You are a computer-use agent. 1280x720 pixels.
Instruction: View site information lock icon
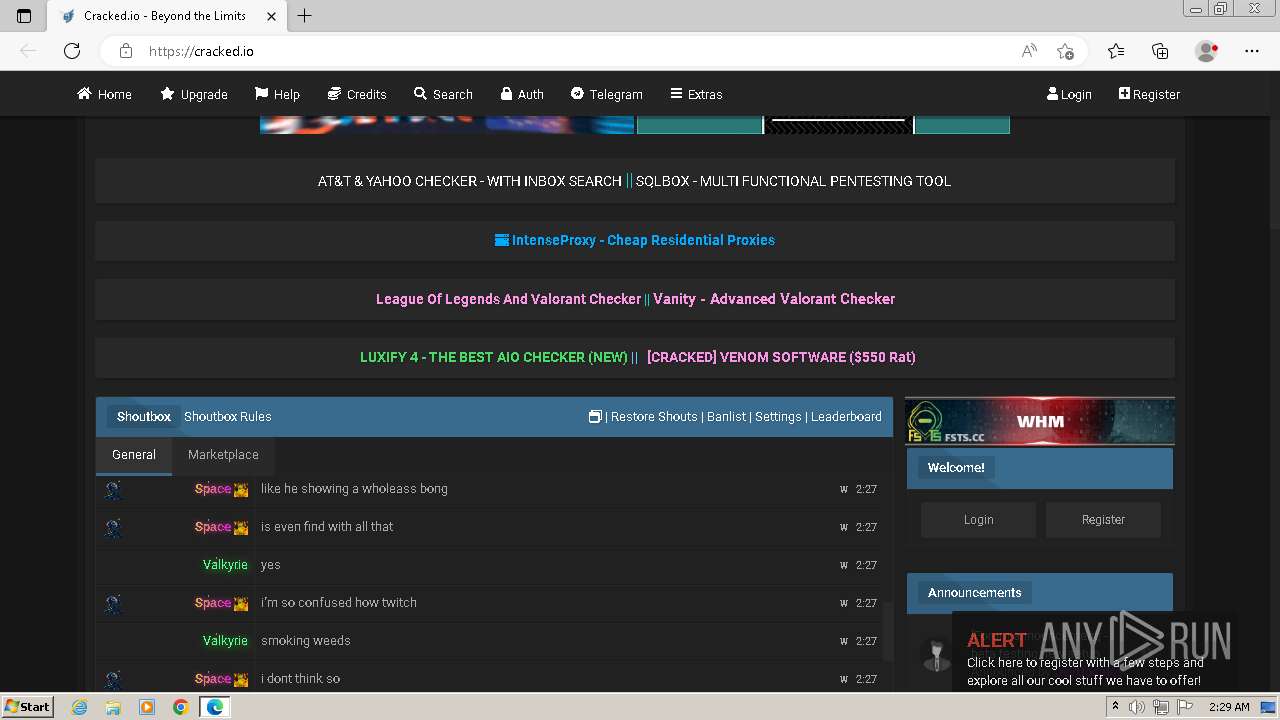click(x=125, y=51)
